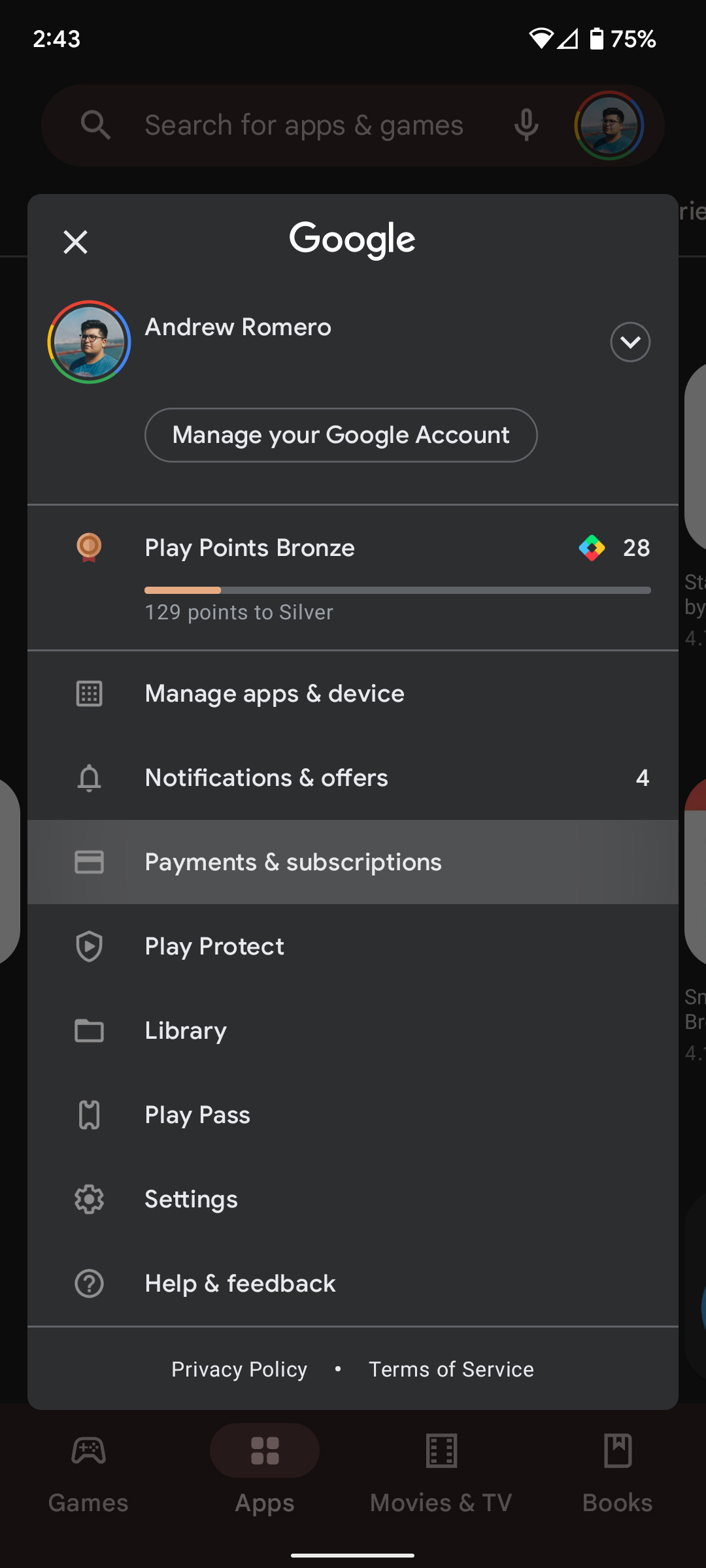
Task: Open the Library folder icon
Action: (x=89, y=1031)
